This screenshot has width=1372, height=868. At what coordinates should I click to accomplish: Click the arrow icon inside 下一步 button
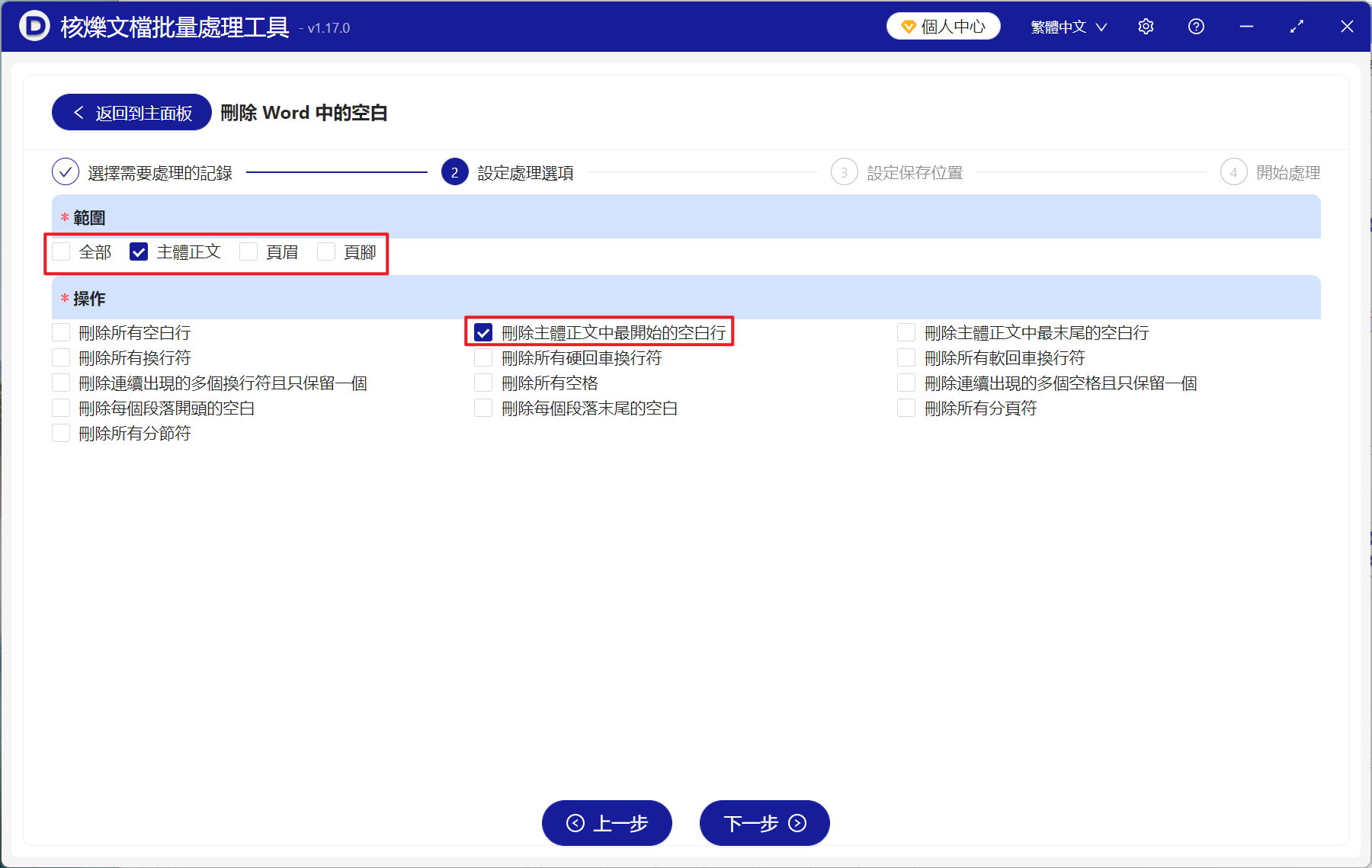click(797, 824)
